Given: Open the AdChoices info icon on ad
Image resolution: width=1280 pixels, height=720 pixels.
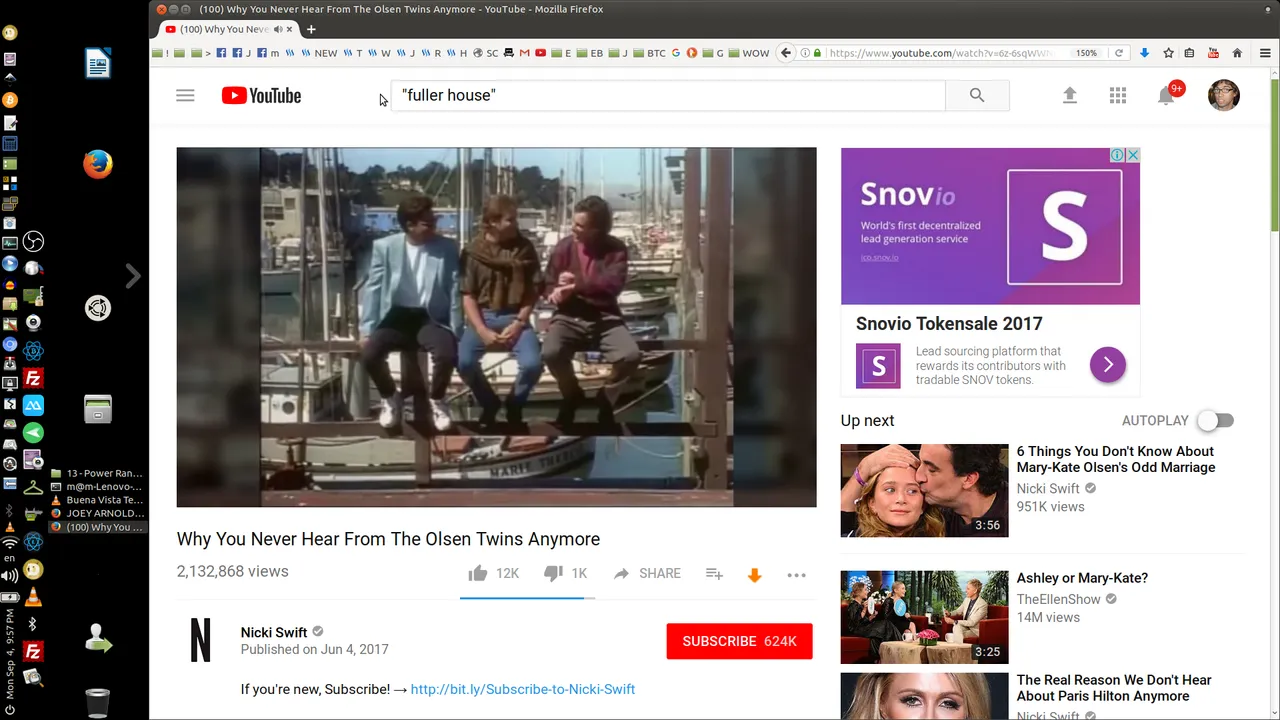Looking at the screenshot, I should (x=1117, y=155).
